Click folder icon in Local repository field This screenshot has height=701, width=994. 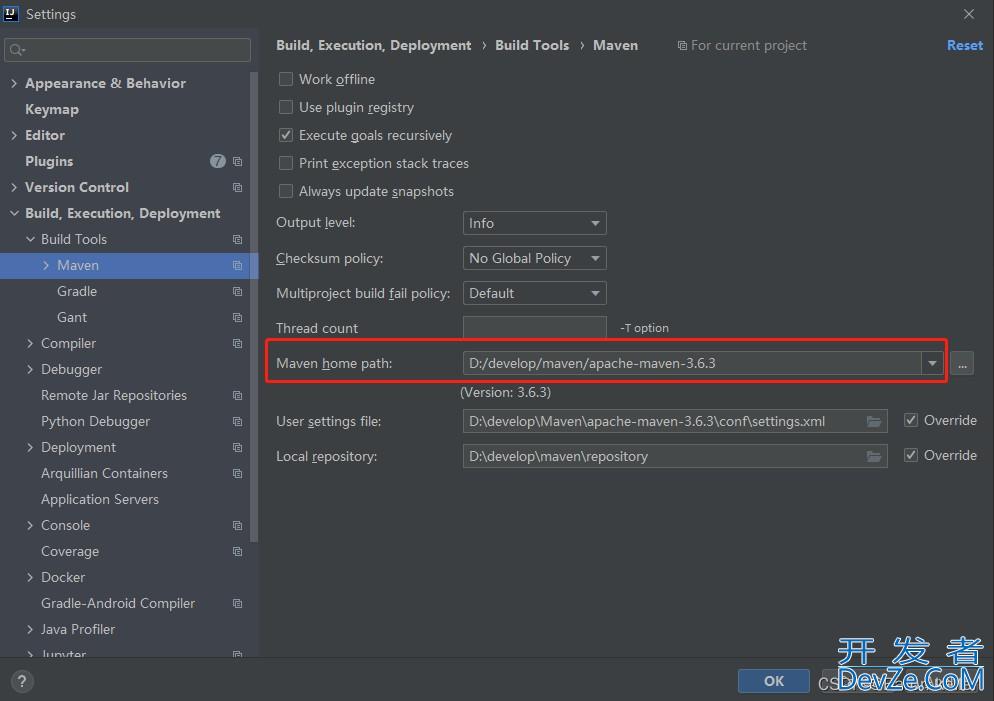(x=874, y=456)
